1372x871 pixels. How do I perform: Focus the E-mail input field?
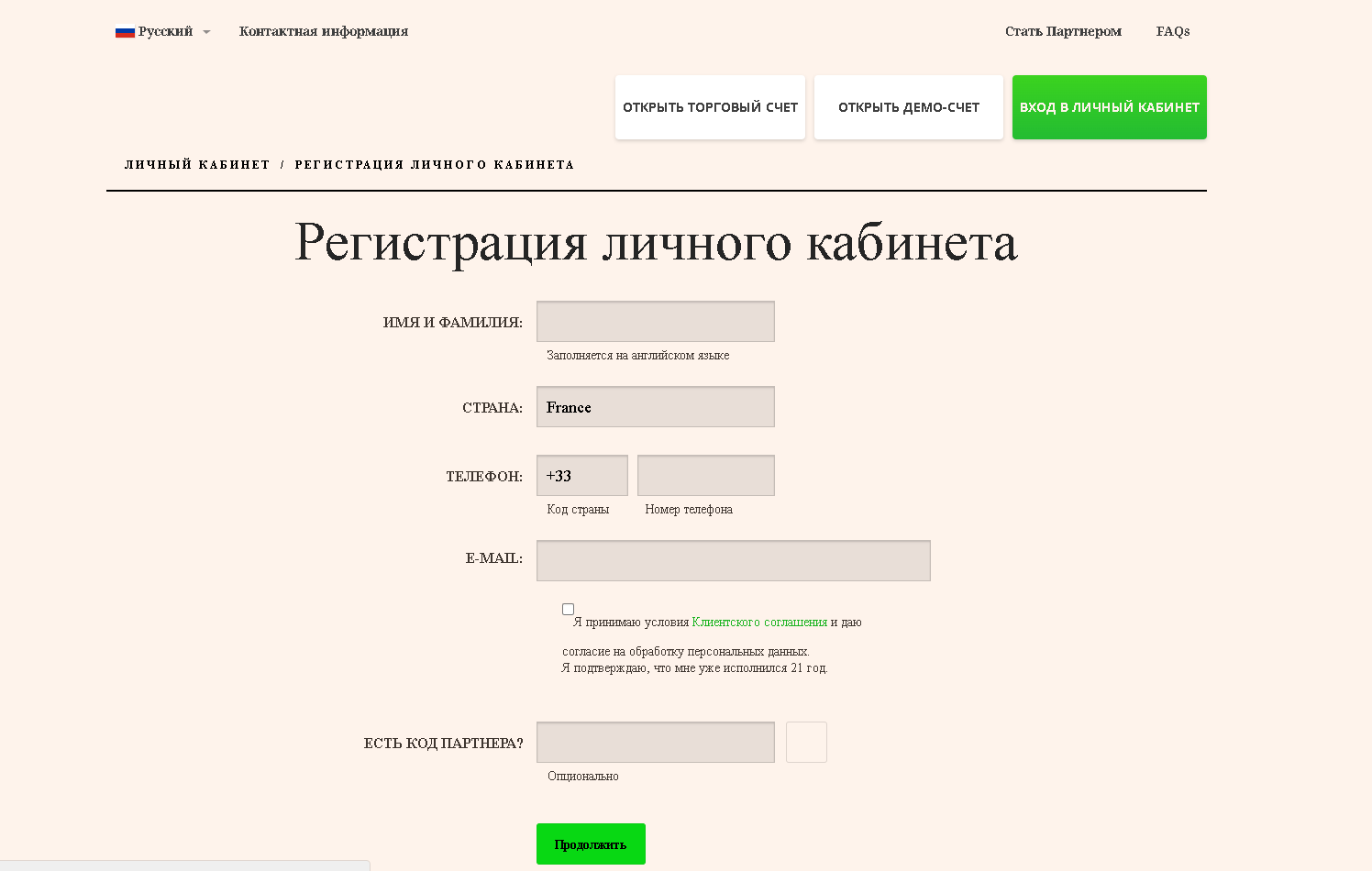pos(734,560)
